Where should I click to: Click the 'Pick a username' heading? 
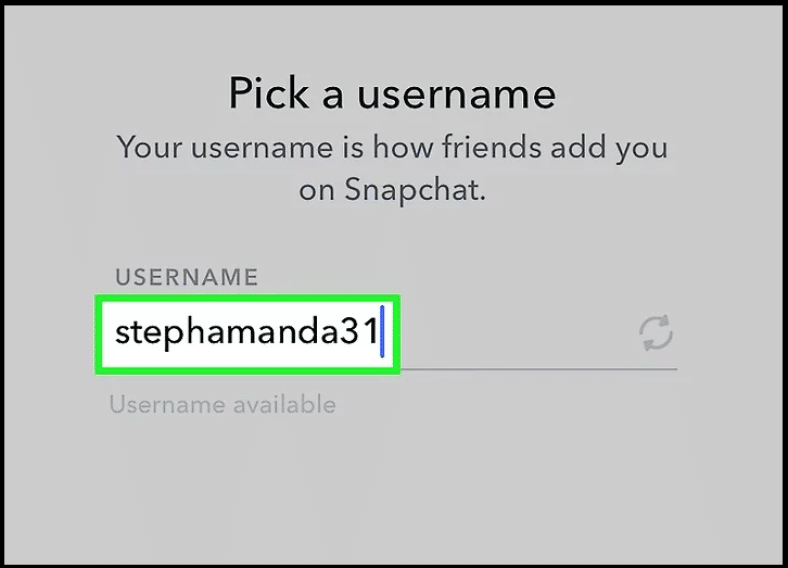tap(392, 93)
